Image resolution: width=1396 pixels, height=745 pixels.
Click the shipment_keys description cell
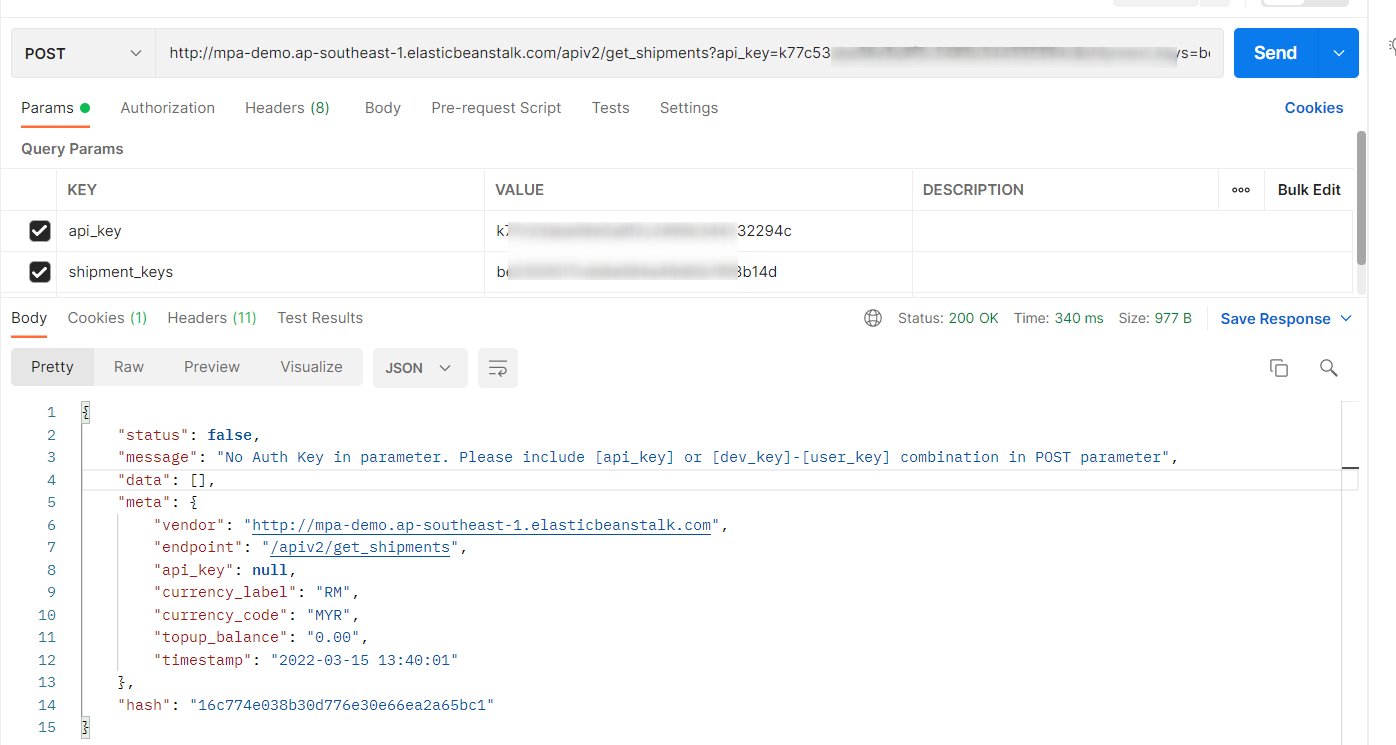[1132, 271]
